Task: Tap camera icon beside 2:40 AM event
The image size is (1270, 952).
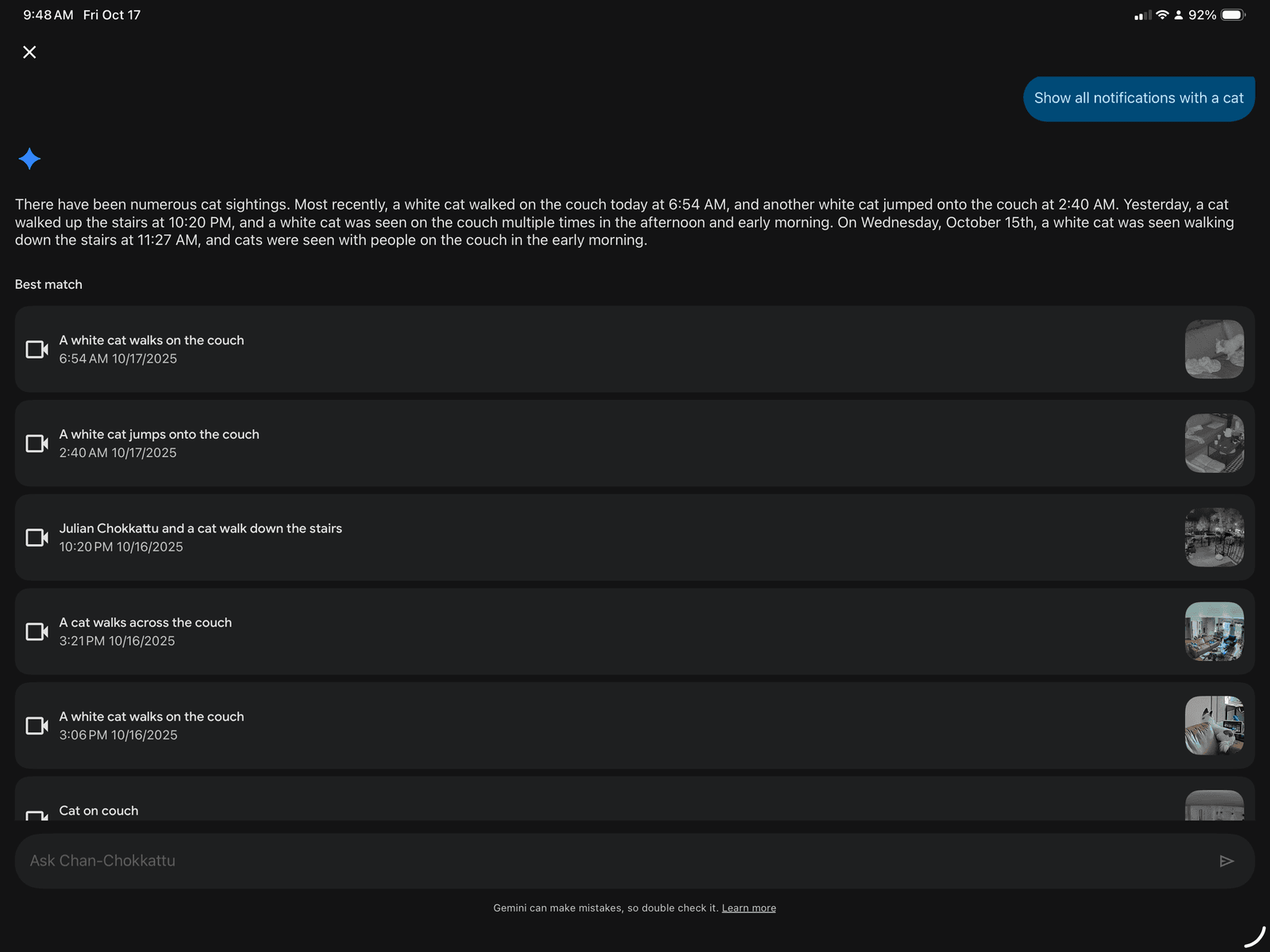Action: (x=37, y=443)
